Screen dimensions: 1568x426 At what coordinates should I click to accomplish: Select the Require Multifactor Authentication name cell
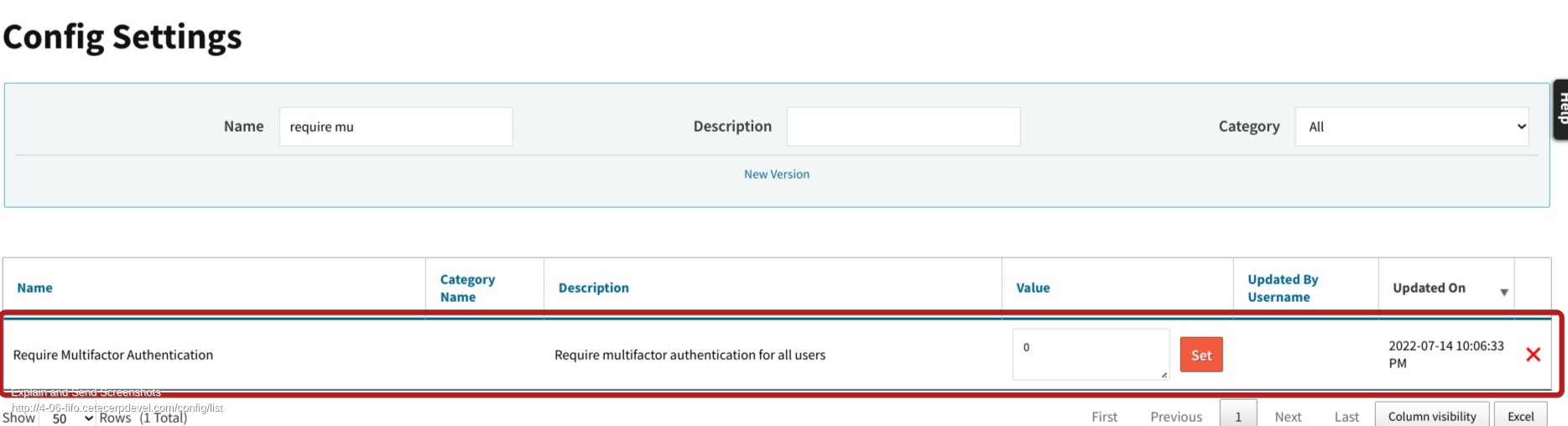(113, 355)
